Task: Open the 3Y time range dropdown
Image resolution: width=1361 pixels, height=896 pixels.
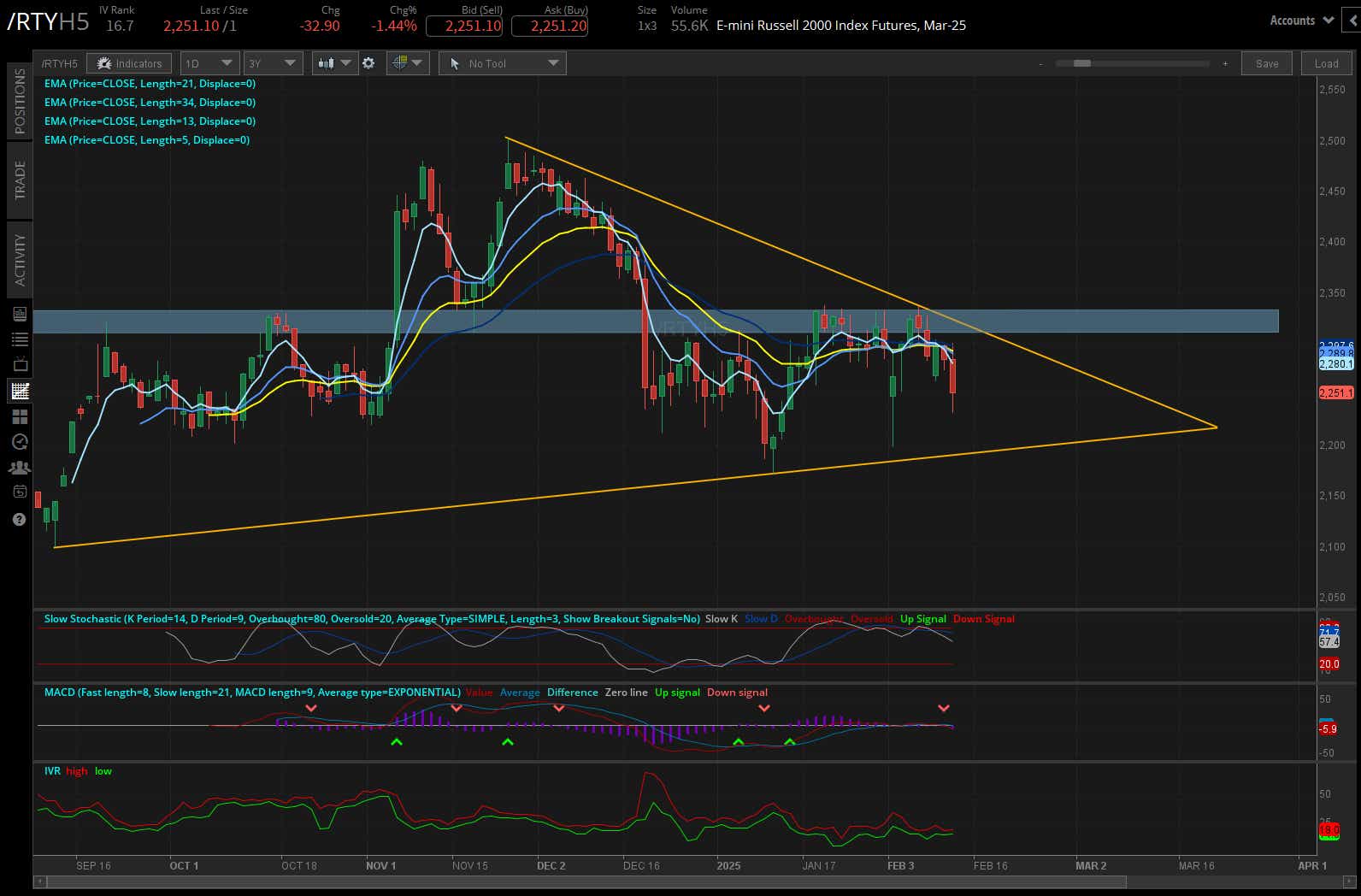Action: click(x=272, y=63)
